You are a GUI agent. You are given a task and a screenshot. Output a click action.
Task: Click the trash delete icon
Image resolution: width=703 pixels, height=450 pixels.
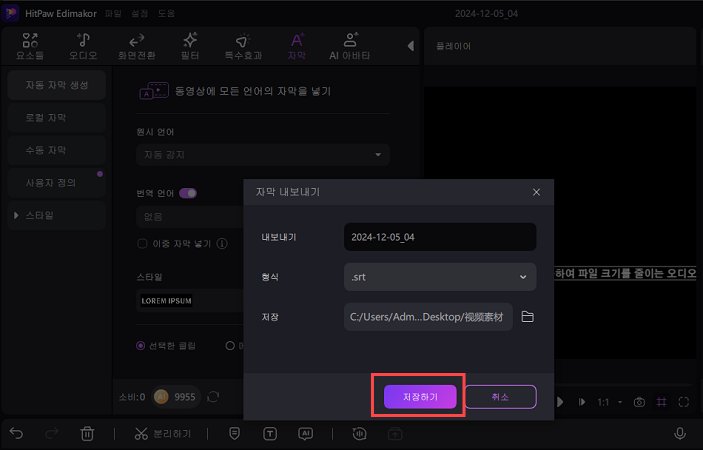87,433
